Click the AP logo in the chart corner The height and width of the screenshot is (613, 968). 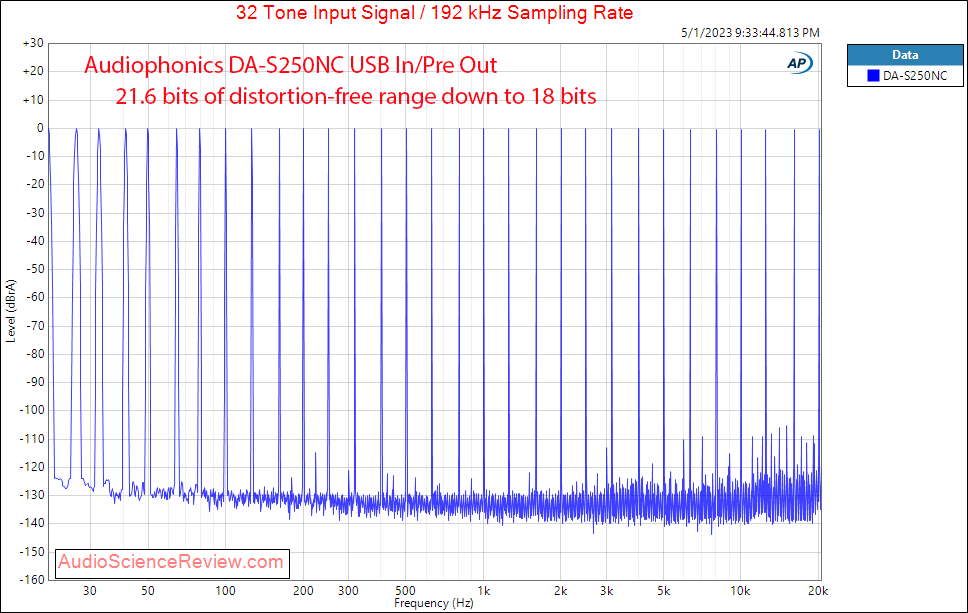(799, 63)
